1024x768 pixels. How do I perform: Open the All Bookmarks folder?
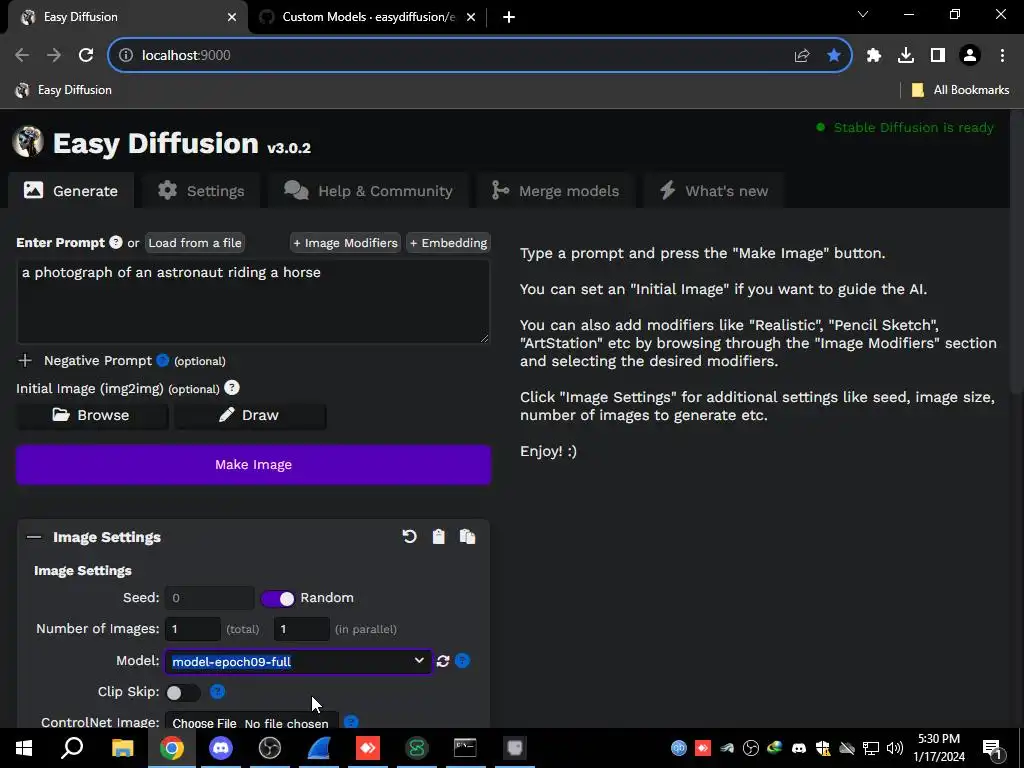[x=960, y=90]
